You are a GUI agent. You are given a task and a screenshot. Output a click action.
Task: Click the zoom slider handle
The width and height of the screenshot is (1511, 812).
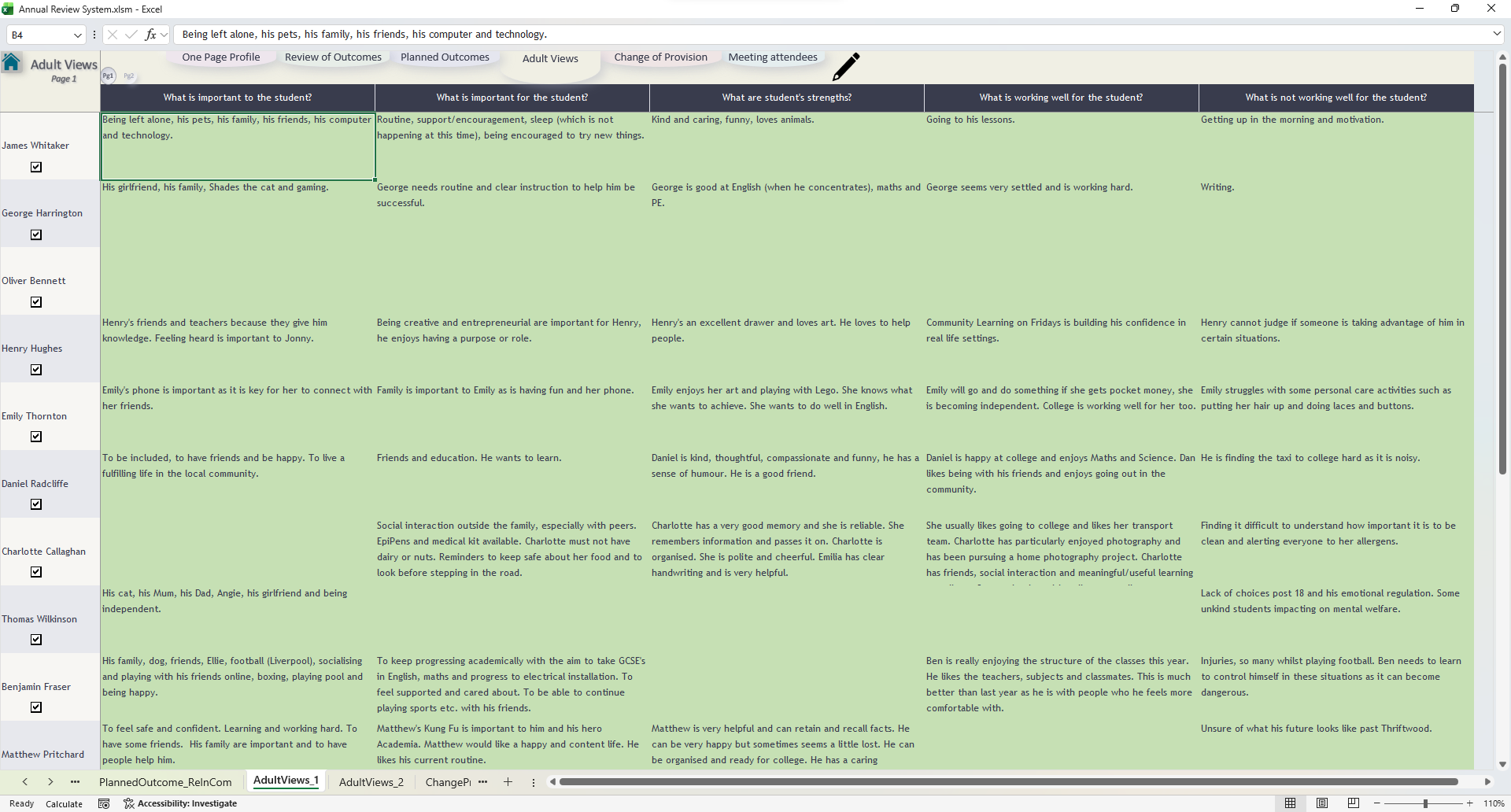1425,803
